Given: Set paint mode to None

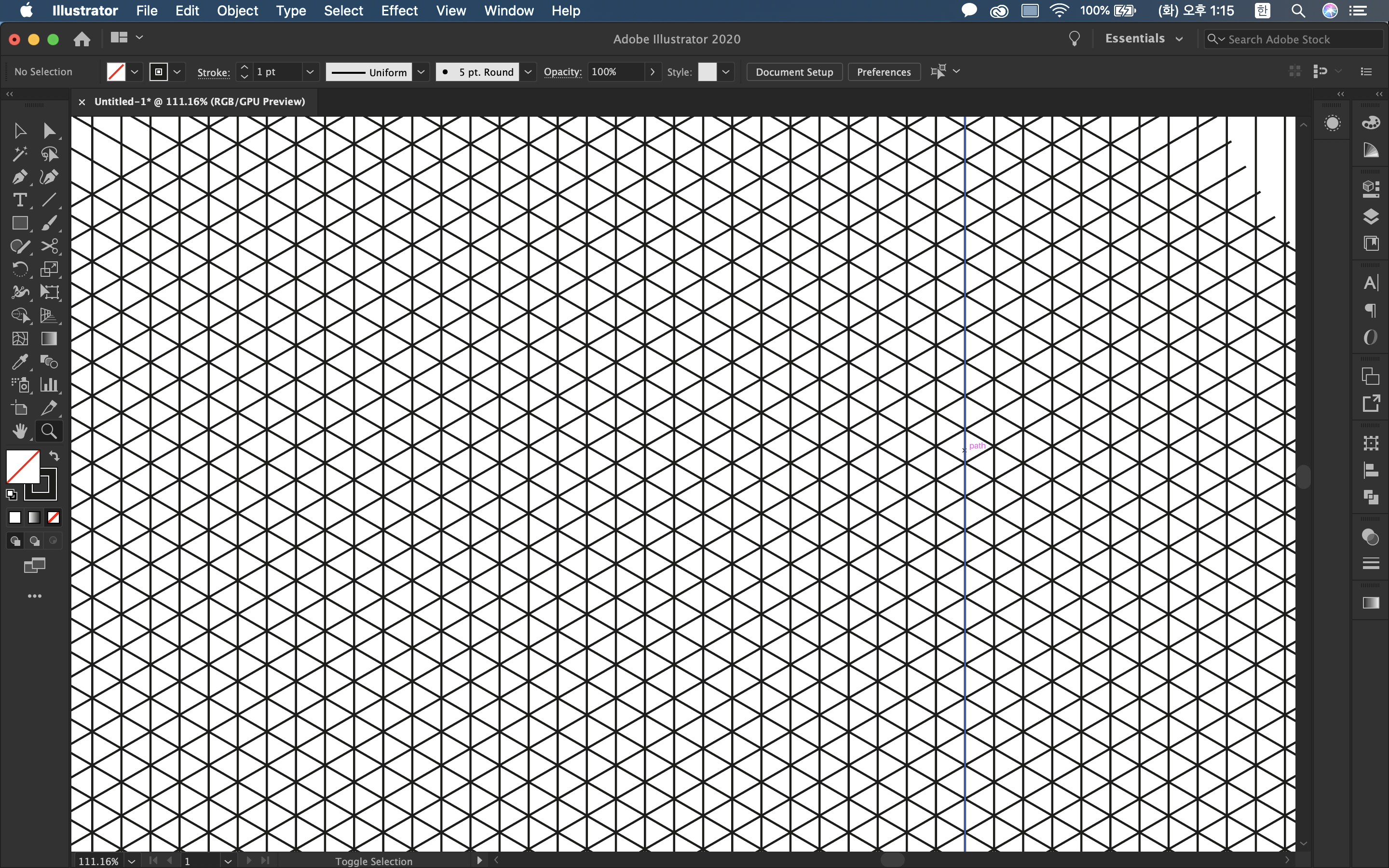Looking at the screenshot, I should tap(54, 517).
